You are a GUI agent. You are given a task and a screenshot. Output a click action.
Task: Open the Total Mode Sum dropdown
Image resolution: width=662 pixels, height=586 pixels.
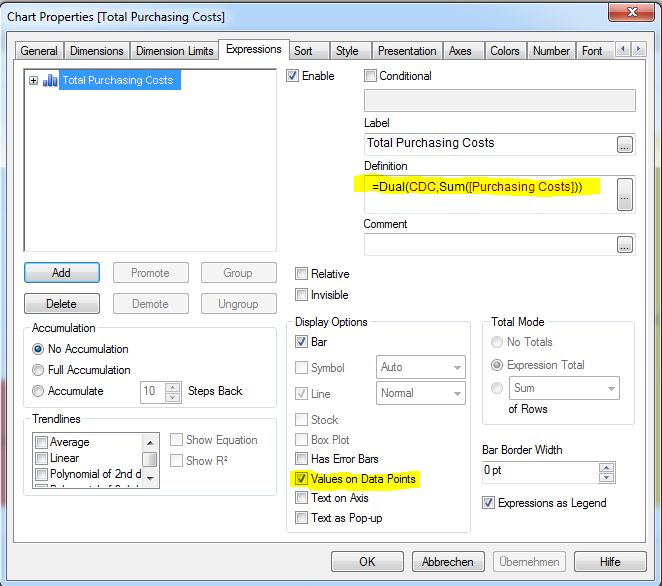(x=564, y=388)
